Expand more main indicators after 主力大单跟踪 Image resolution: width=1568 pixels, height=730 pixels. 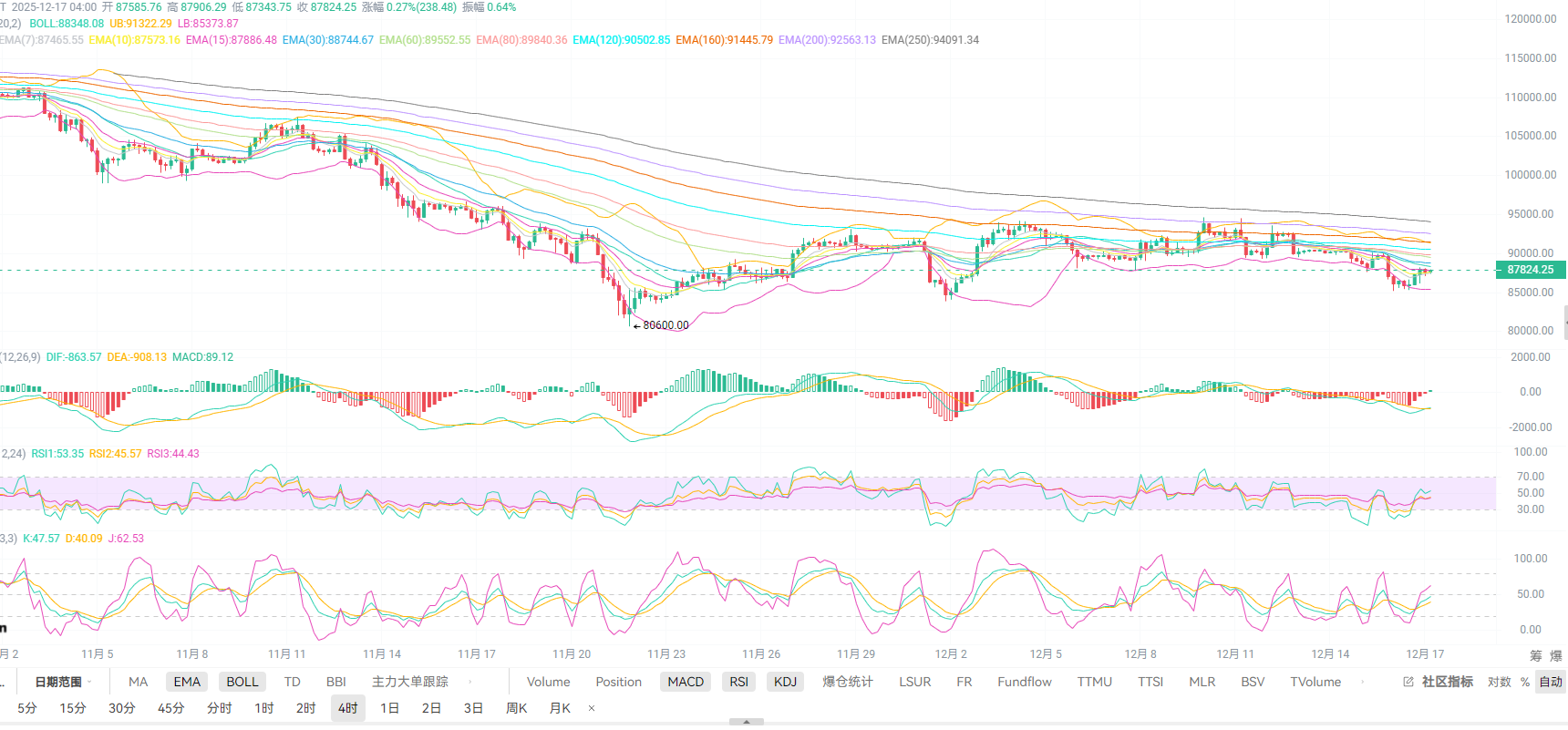point(470,682)
